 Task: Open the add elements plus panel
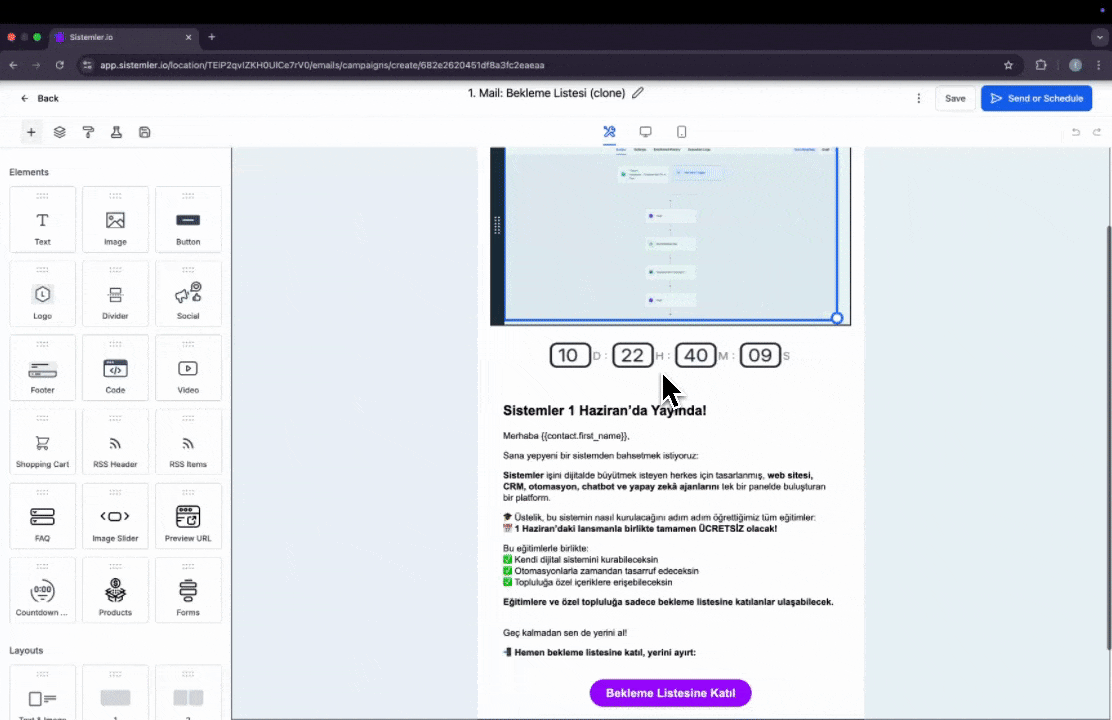tap(31, 132)
